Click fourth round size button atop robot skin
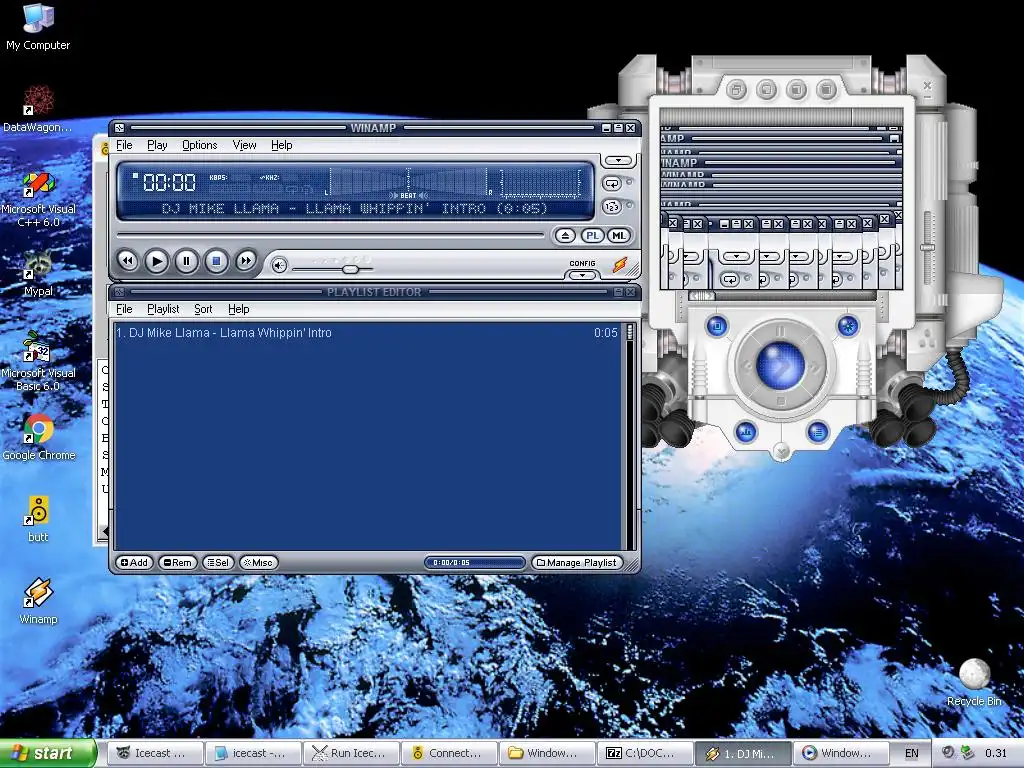 826,89
